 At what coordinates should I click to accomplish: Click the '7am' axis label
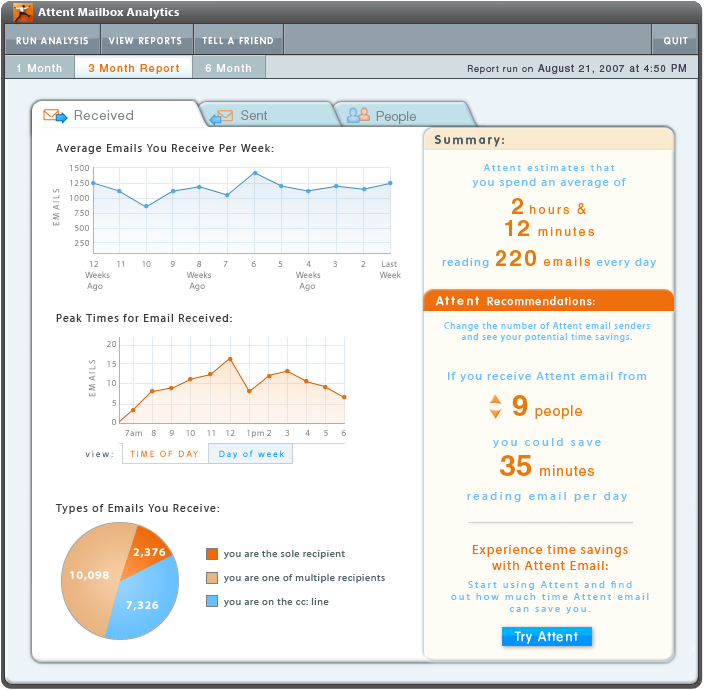[133, 433]
